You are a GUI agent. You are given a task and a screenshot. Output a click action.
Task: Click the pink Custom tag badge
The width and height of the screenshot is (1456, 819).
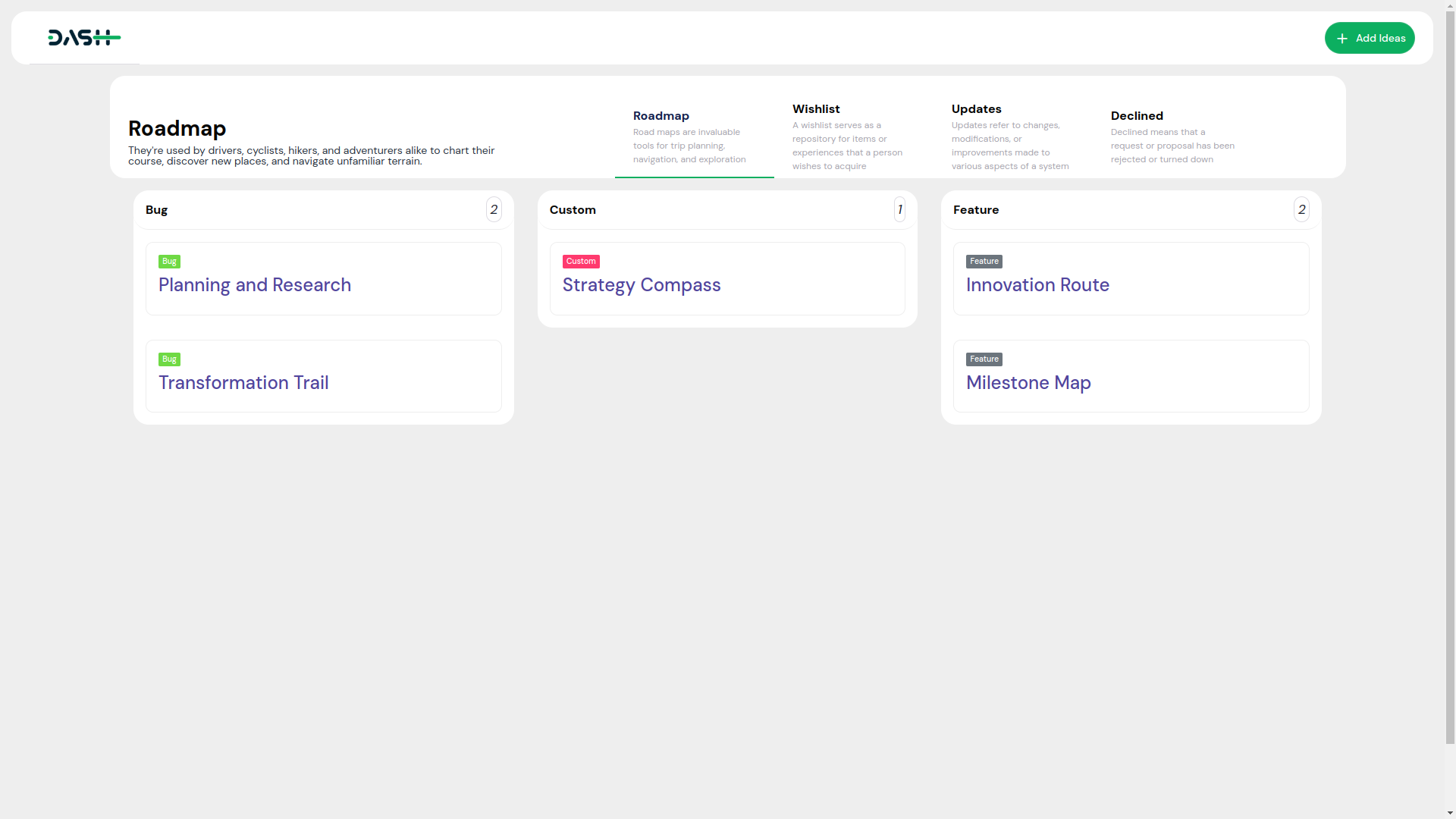point(581,262)
